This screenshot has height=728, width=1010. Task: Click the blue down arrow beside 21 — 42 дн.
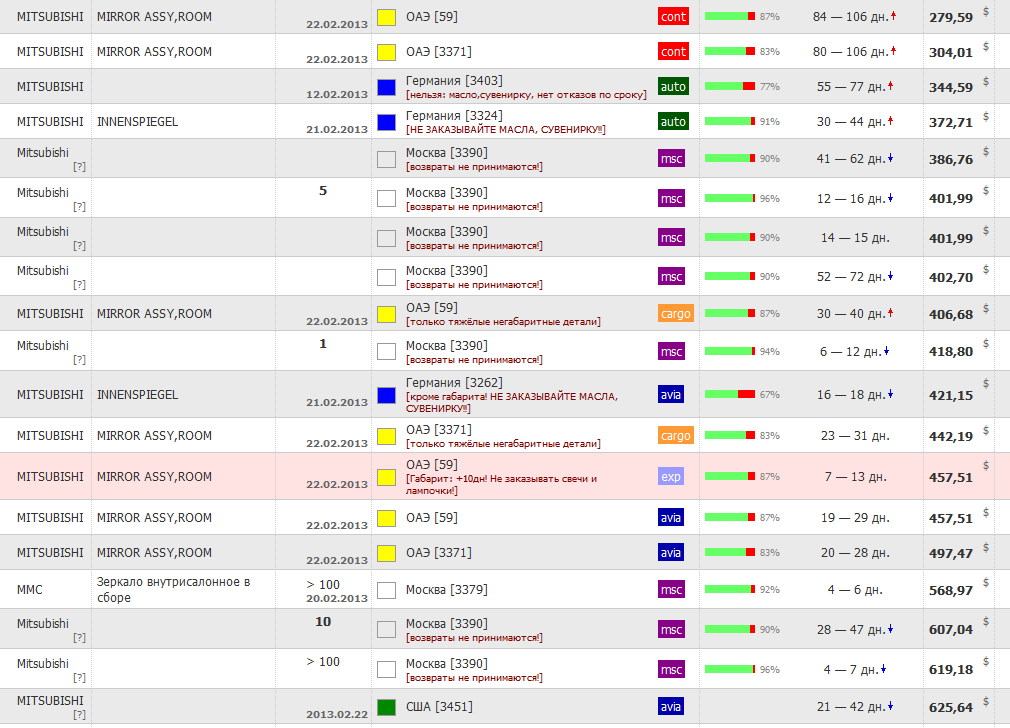890,706
